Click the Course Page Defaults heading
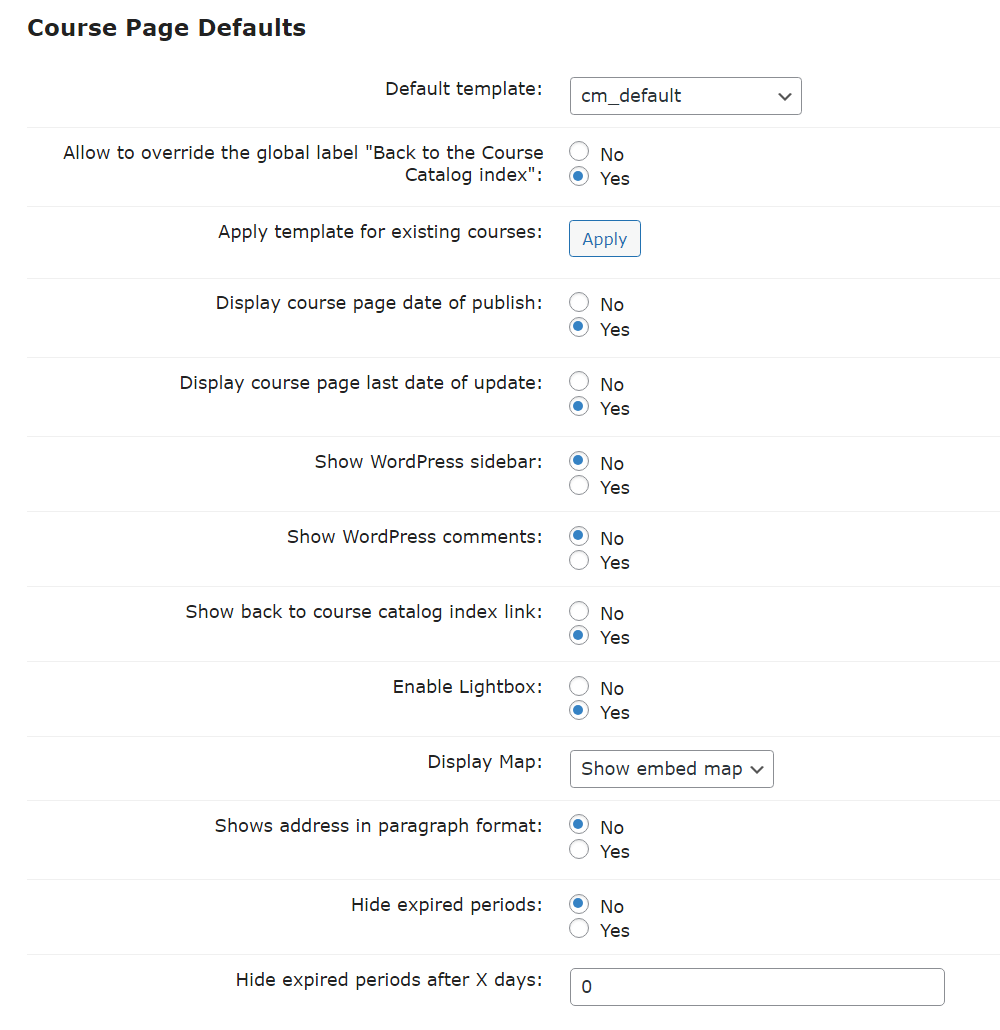Image resolution: width=1000 pixels, height=1030 pixels. coord(167,28)
